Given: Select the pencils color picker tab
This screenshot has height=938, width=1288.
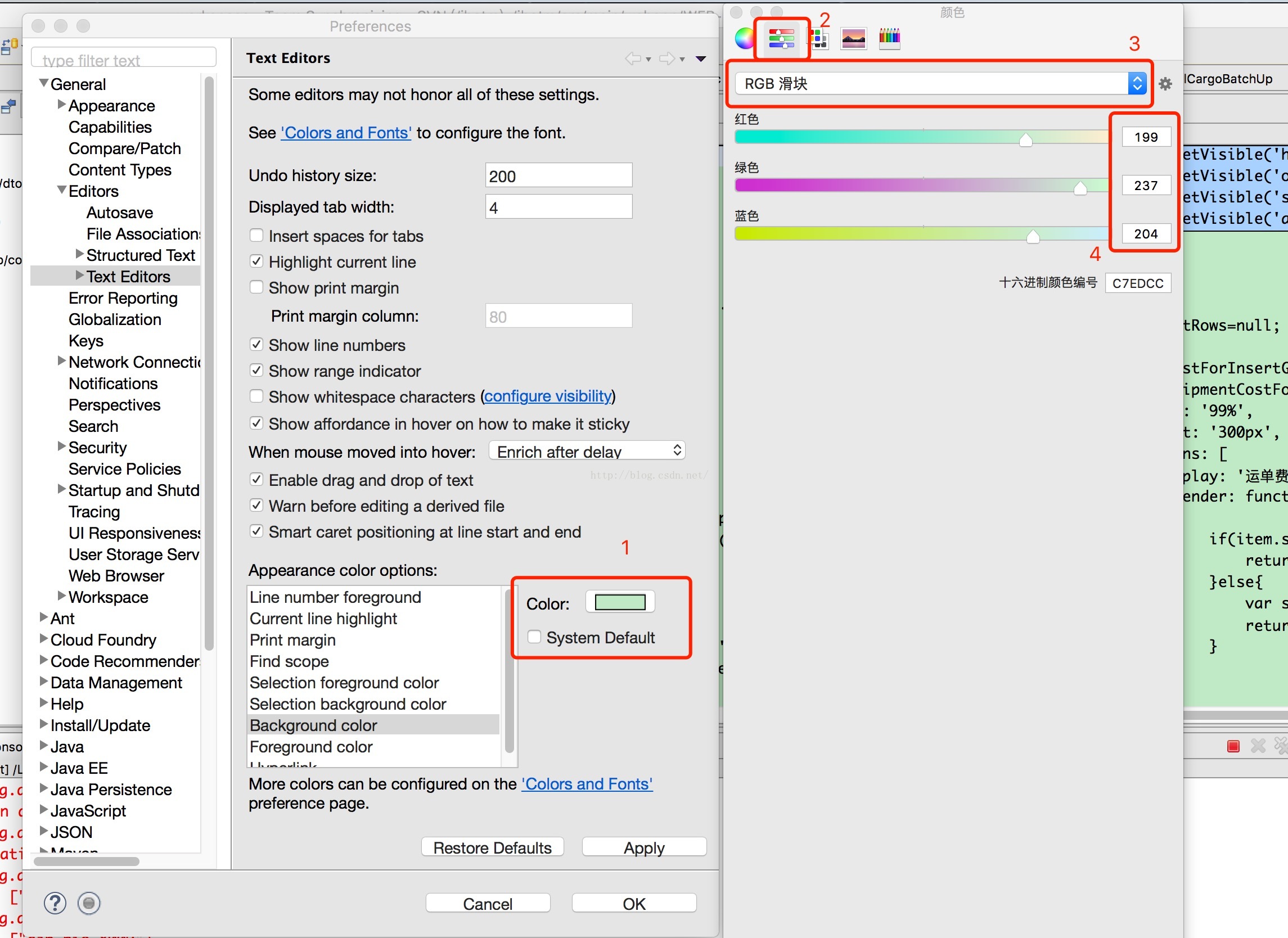Looking at the screenshot, I should (889, 39).
